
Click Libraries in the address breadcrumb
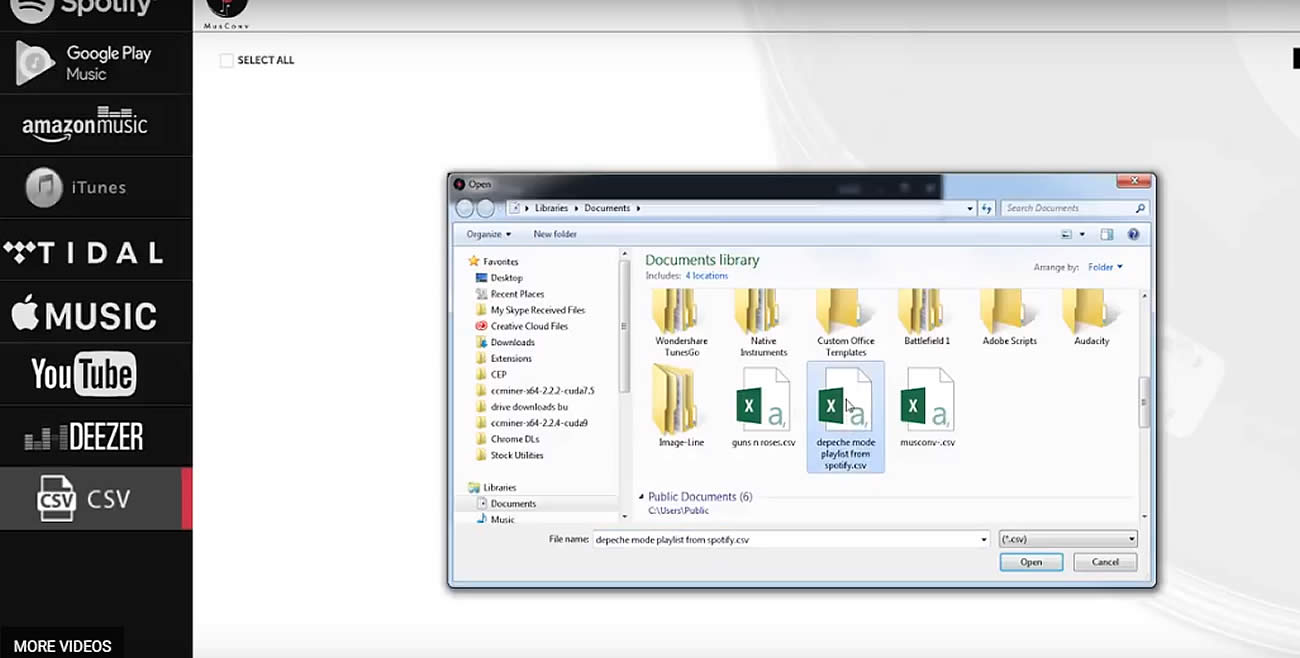pyautogui.click(x=551, y=208)
